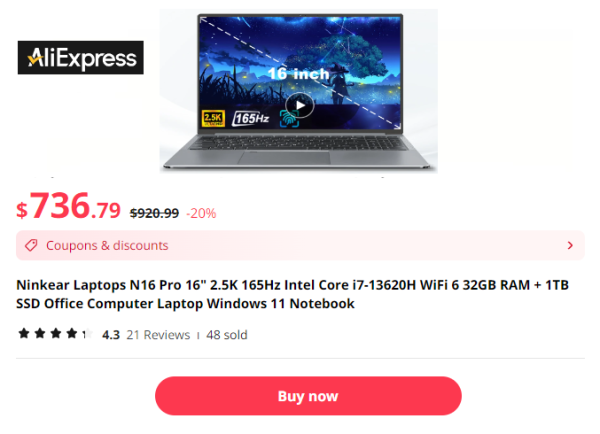Open the 21 Reviews link
Screen dimensions: 600x434
click(x=158, y=335)
